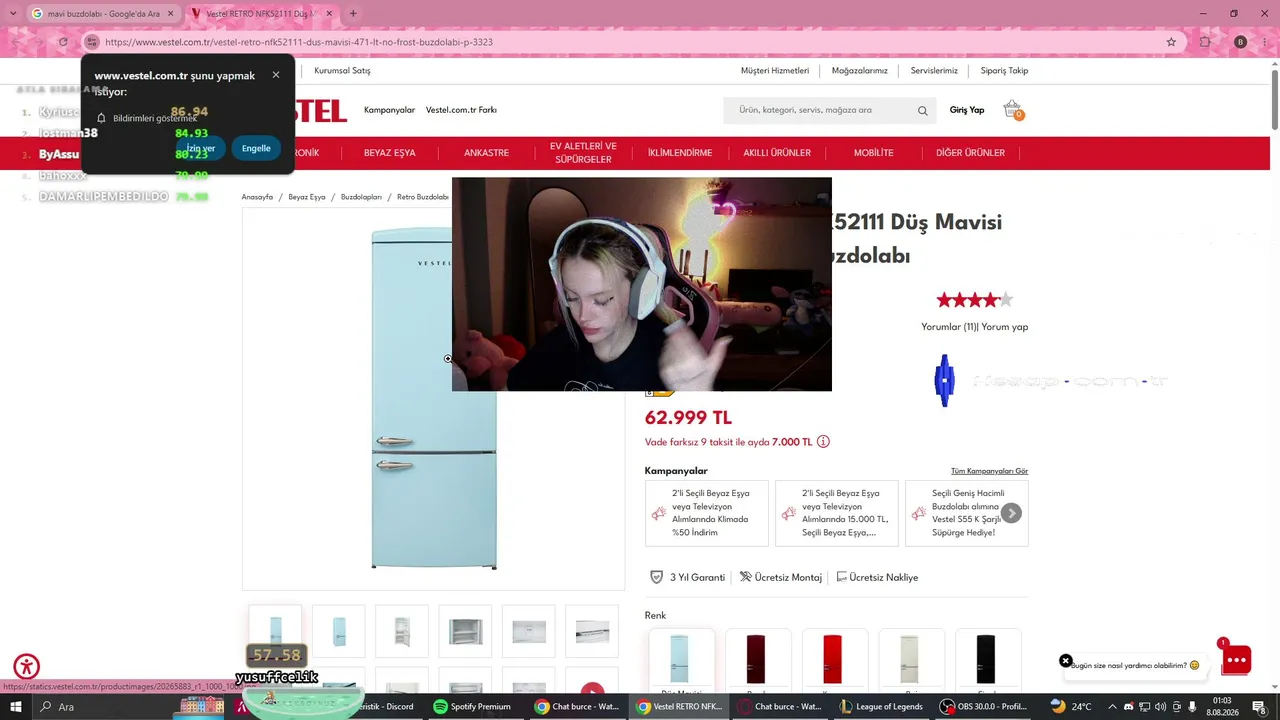The width and height of the screenshot is (1280, 720).
Task: Select the open-door fridge thumbnail
Action: 402,631
